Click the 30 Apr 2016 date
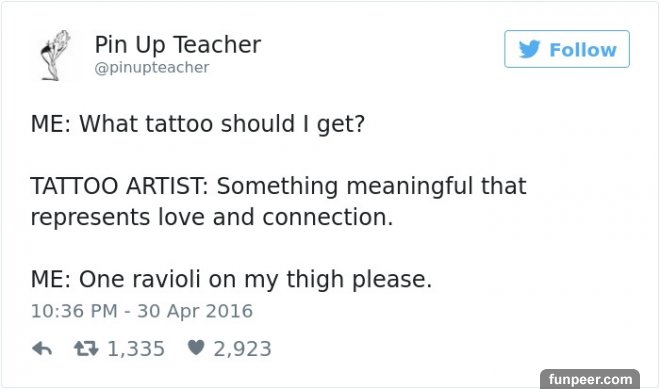The width and height of the screenshot is (660, 389). point(195,311)
